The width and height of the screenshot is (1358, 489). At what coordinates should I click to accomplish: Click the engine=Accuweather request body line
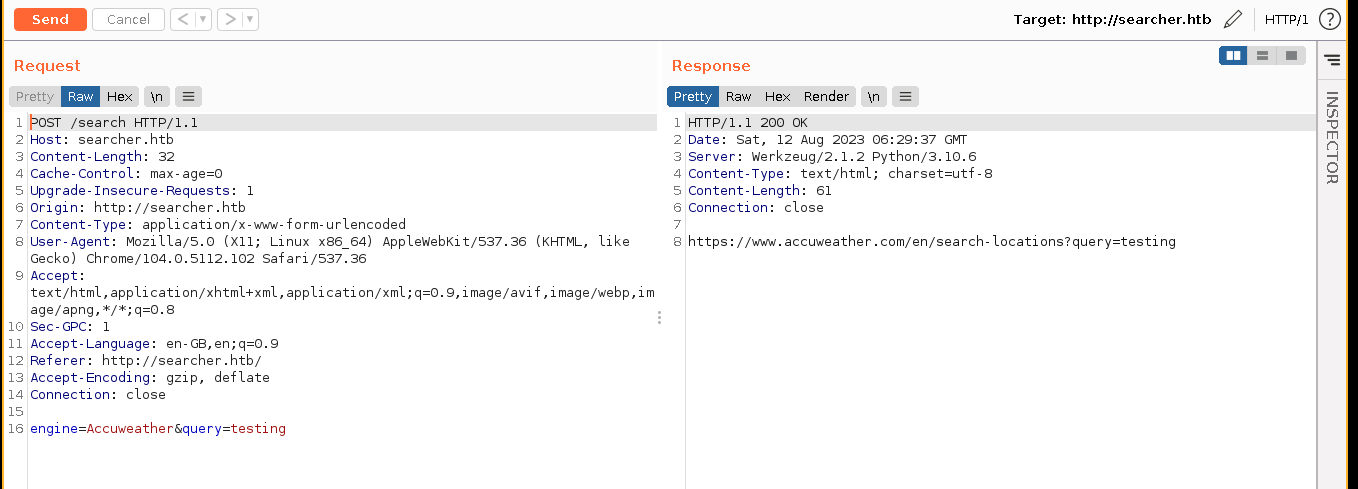[x=158, y=429]
